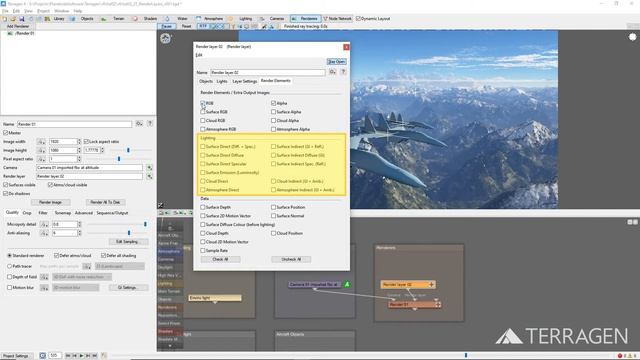The height and width of the screenshot is (360, 640).
Task: Enable the Surface Depth checkbox
Action: 203,207
